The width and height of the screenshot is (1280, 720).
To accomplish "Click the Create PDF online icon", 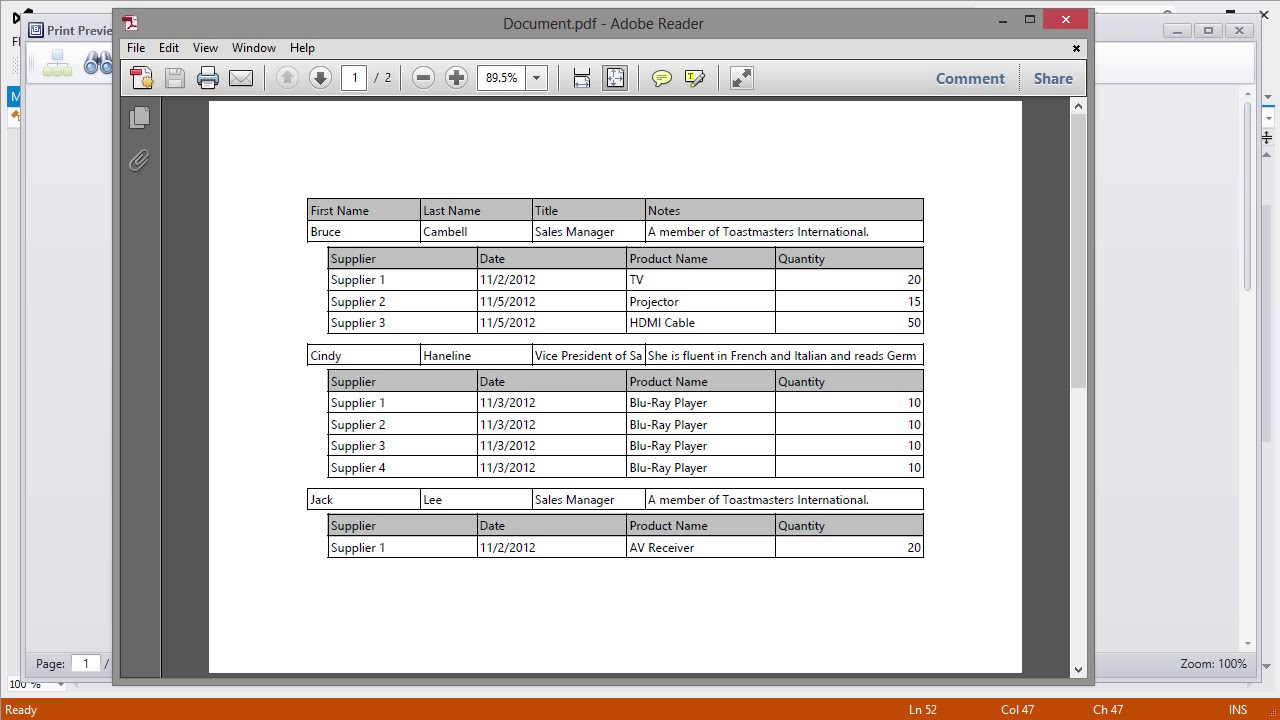I will click(141, 78).
